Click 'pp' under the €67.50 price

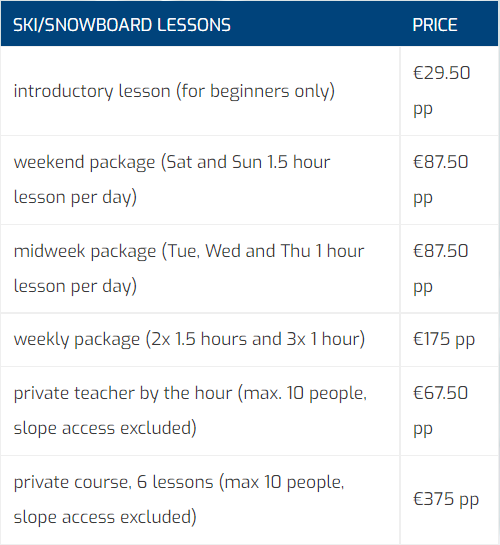[423, 430]
